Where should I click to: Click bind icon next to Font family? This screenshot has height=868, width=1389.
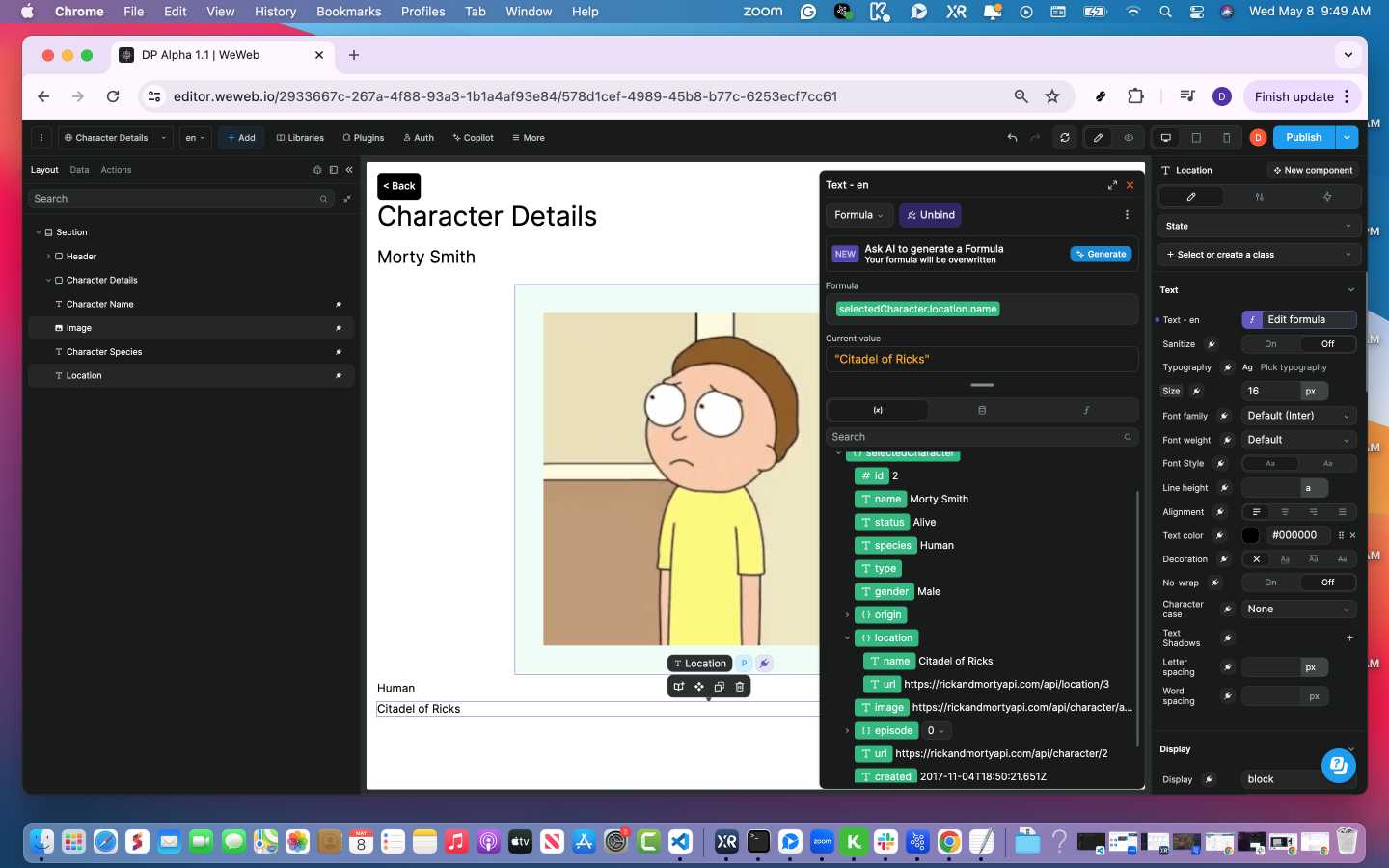click(1224, 416)
